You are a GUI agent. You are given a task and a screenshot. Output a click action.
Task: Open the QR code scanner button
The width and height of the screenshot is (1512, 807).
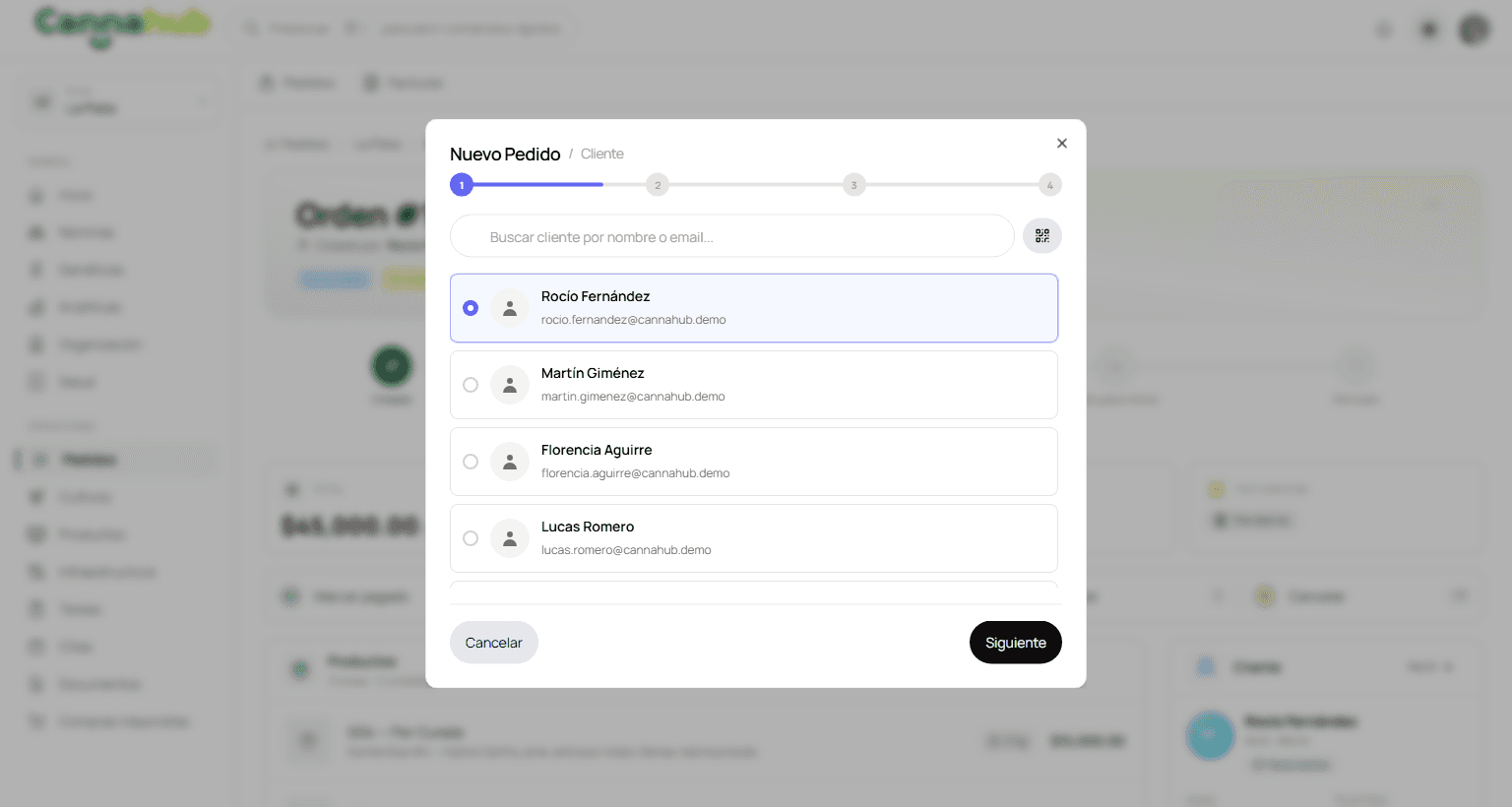click(1042, 236)
